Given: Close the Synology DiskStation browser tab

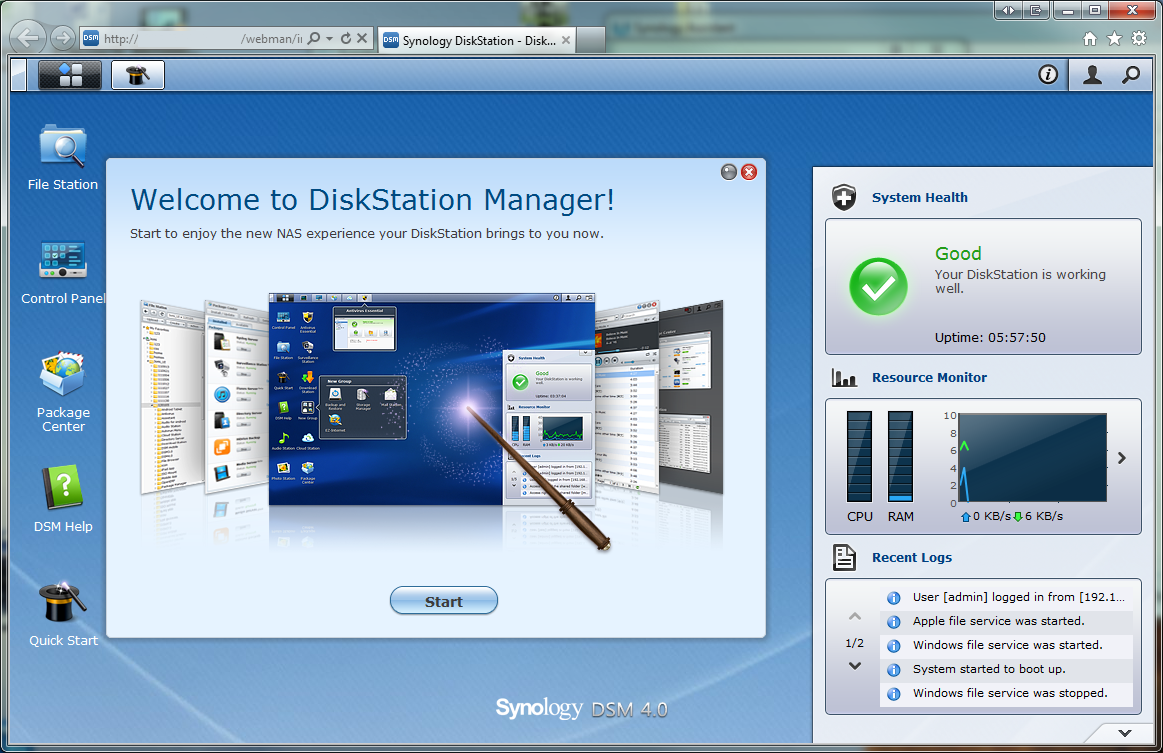Looking at the screenshot, I should click(x=566, y=41).
